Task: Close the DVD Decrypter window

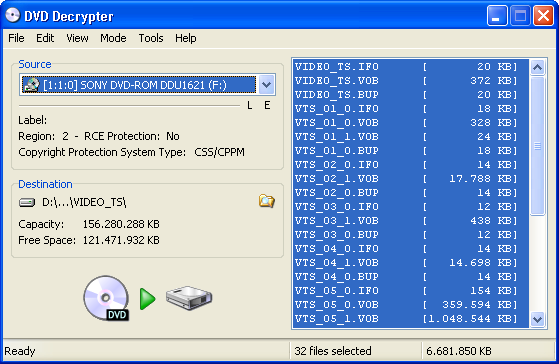Action: pyautogui.click(x=543, y=16)
